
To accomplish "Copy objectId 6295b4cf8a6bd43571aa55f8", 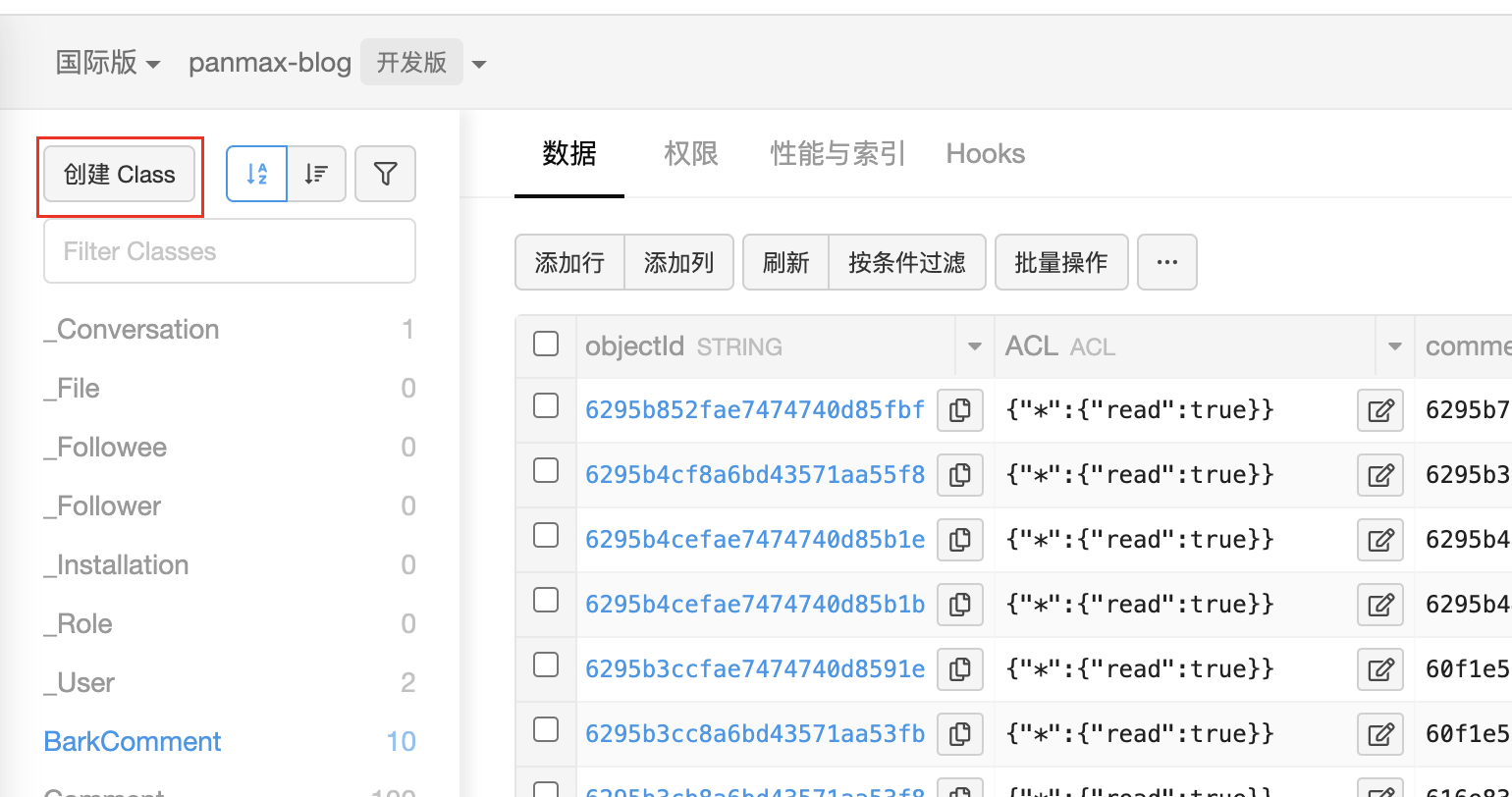I will (960, 475).
